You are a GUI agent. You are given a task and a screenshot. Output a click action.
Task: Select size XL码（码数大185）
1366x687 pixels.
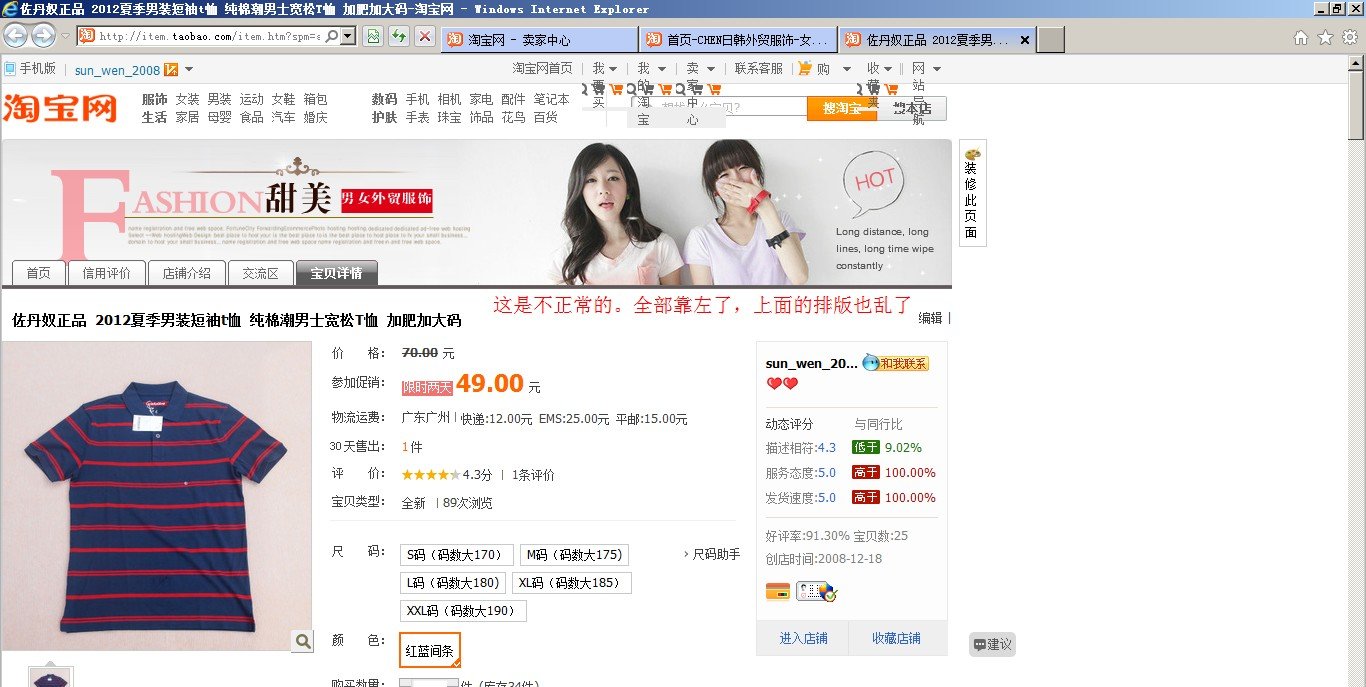(571, 583)
